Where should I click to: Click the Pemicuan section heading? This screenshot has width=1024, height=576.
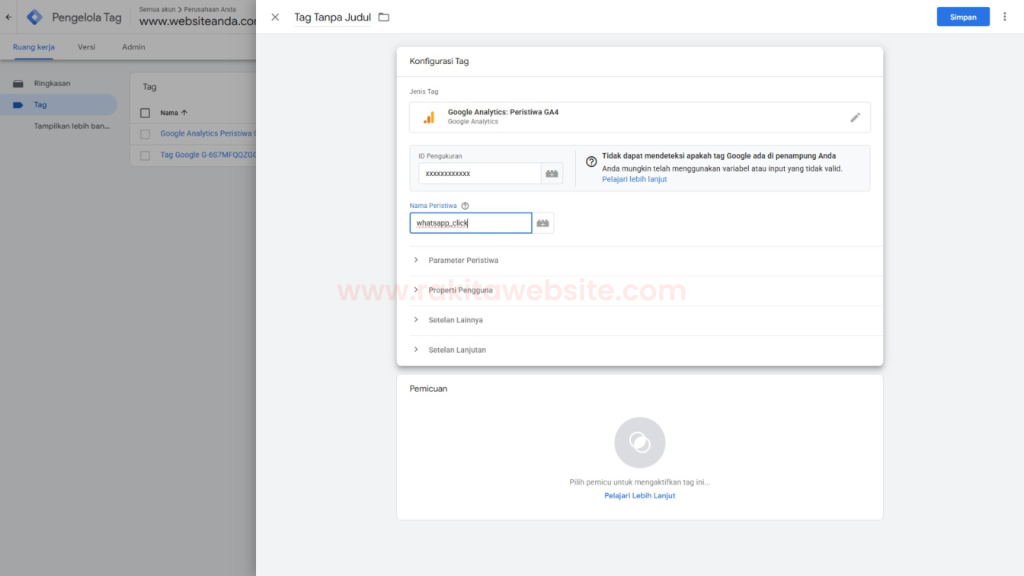pos(428,389)
